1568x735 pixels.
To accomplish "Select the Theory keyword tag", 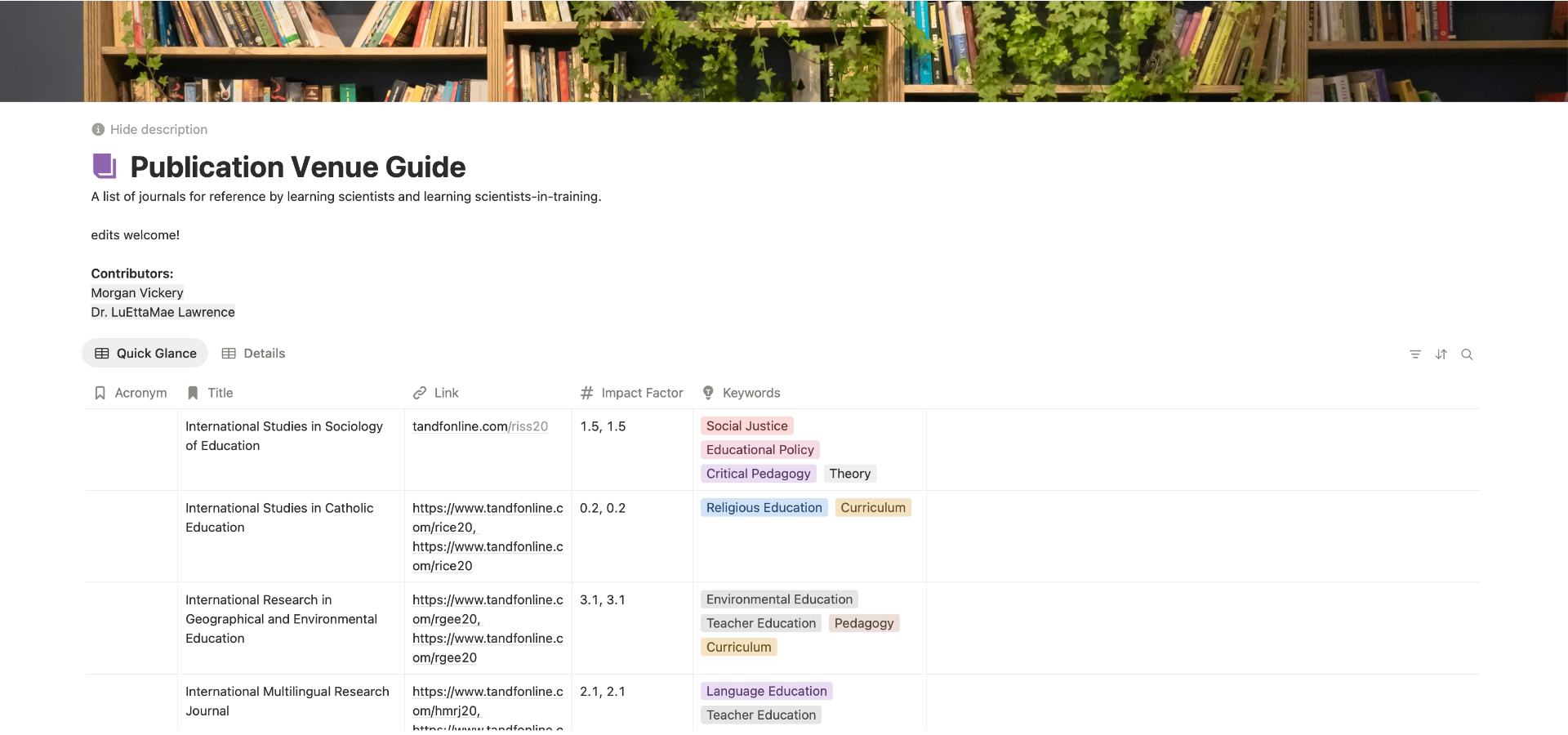I will pos(850,473).
